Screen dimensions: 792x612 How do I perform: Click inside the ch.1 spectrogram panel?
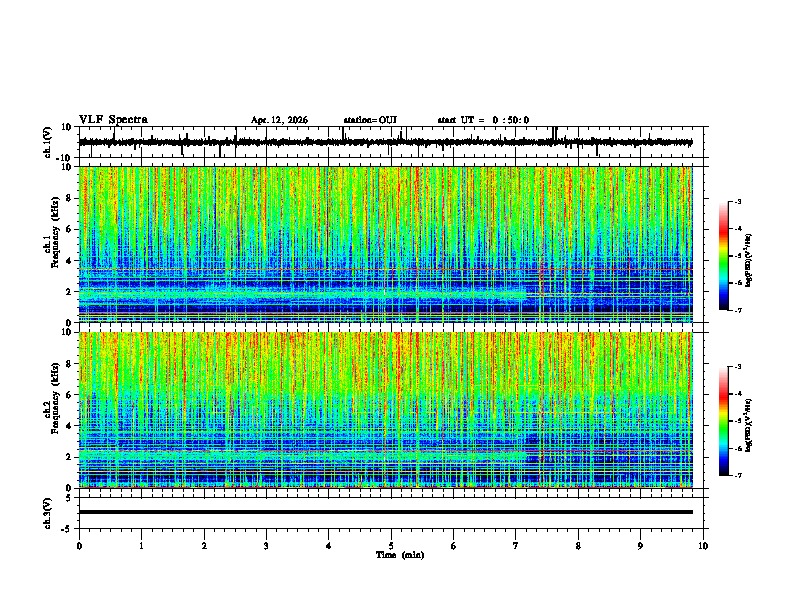[385, 244]
